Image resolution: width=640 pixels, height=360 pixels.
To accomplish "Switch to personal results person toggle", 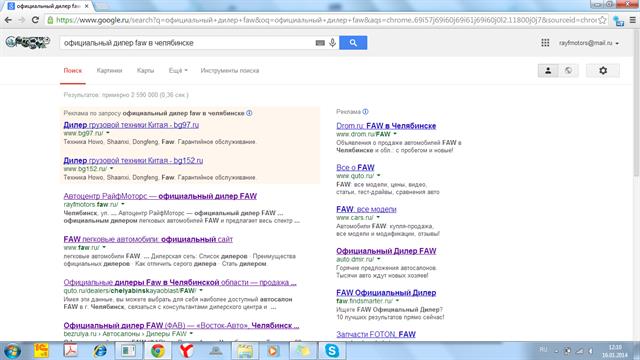I will coord(548,71).
